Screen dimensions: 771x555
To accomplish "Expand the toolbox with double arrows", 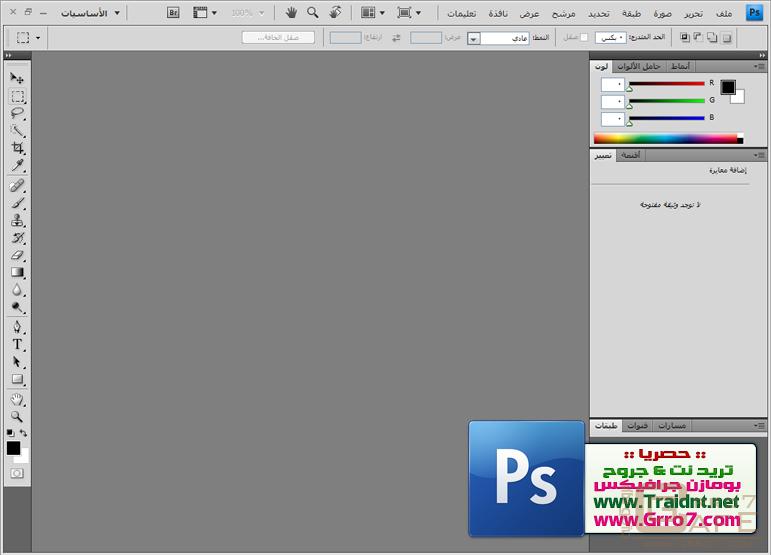I will (x=8, y=56).
